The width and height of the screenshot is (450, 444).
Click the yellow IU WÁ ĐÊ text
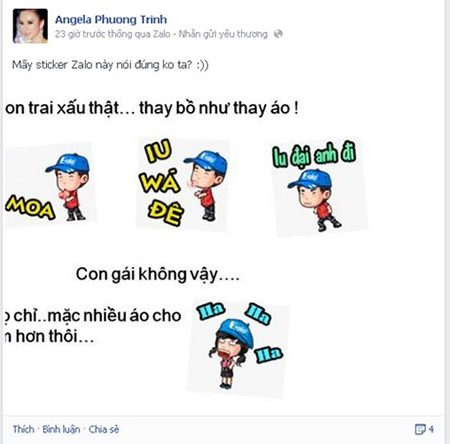[x=162, y=182]
